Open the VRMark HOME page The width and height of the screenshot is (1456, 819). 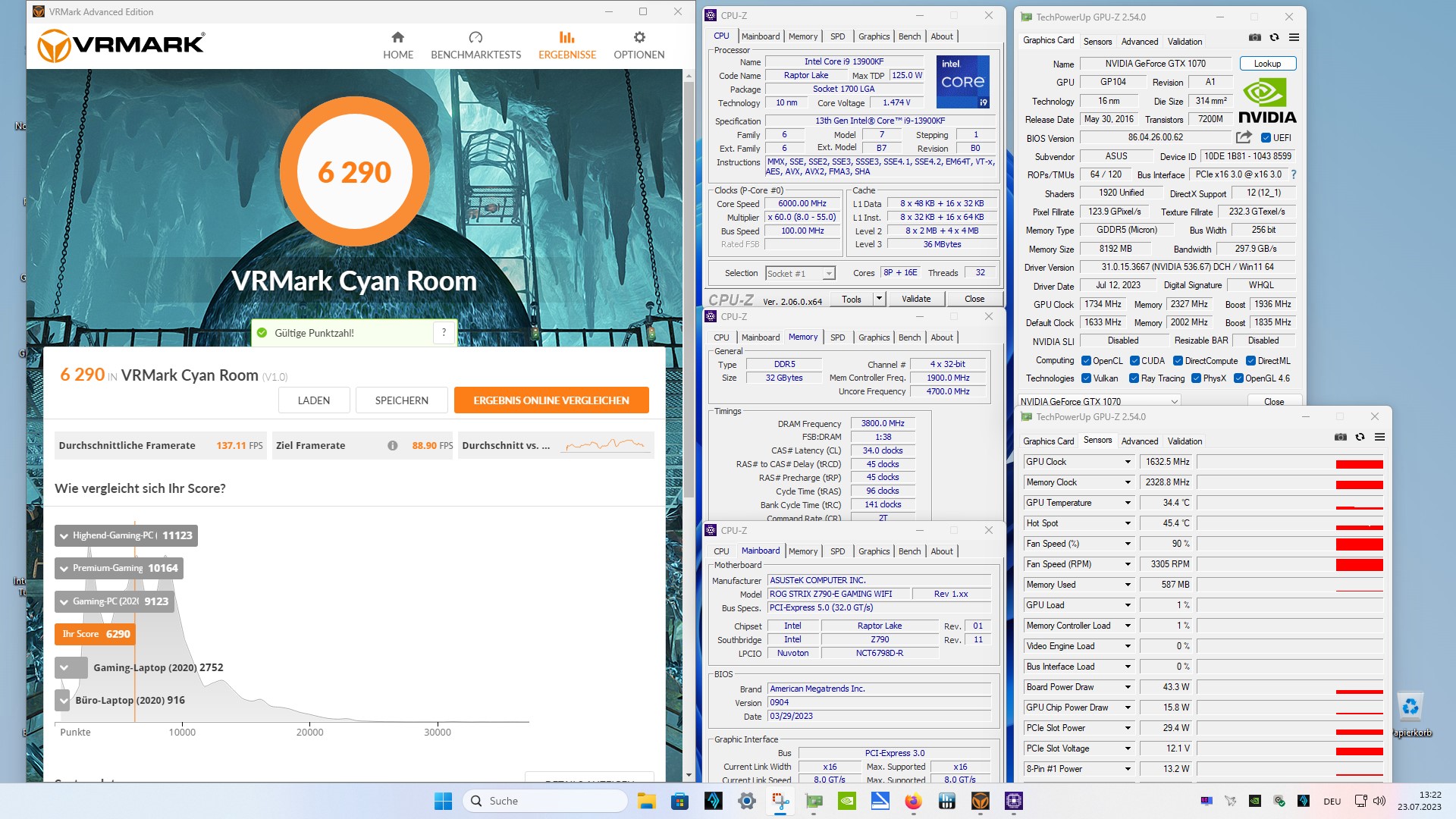pos(397,45)
